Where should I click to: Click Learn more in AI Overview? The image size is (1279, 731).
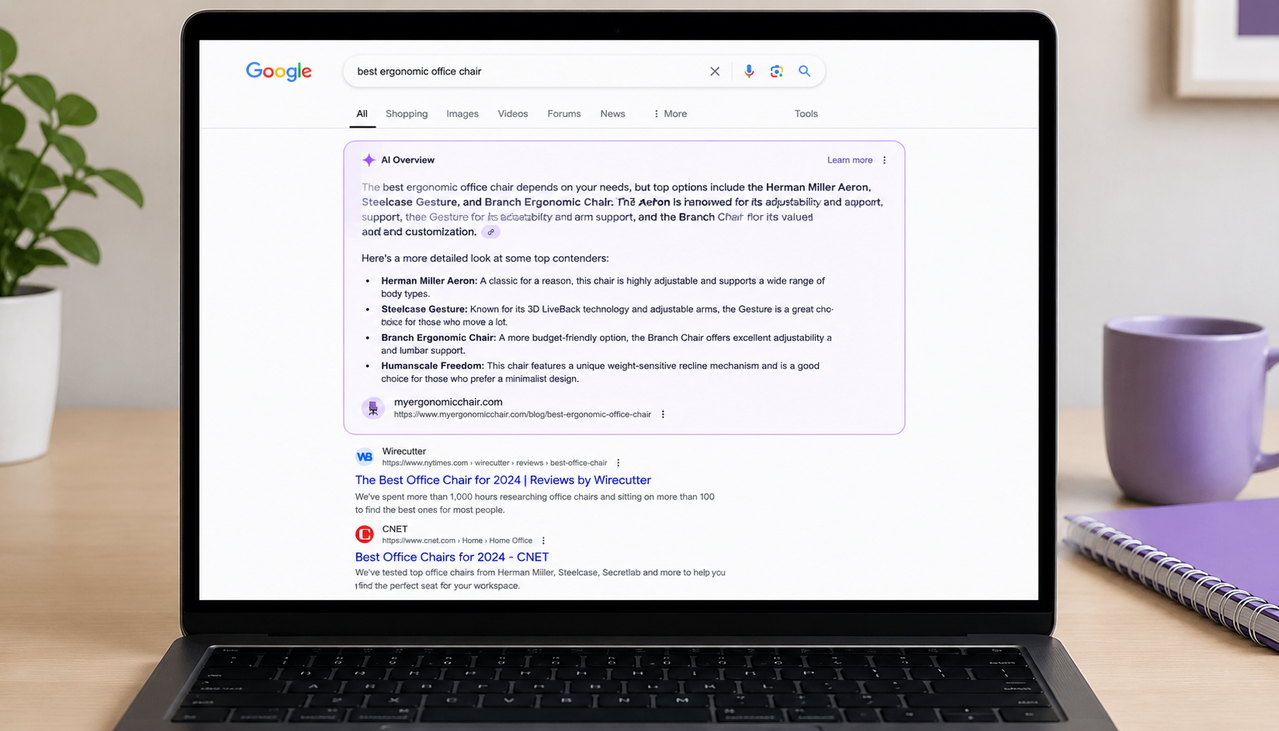click(850, 160)
